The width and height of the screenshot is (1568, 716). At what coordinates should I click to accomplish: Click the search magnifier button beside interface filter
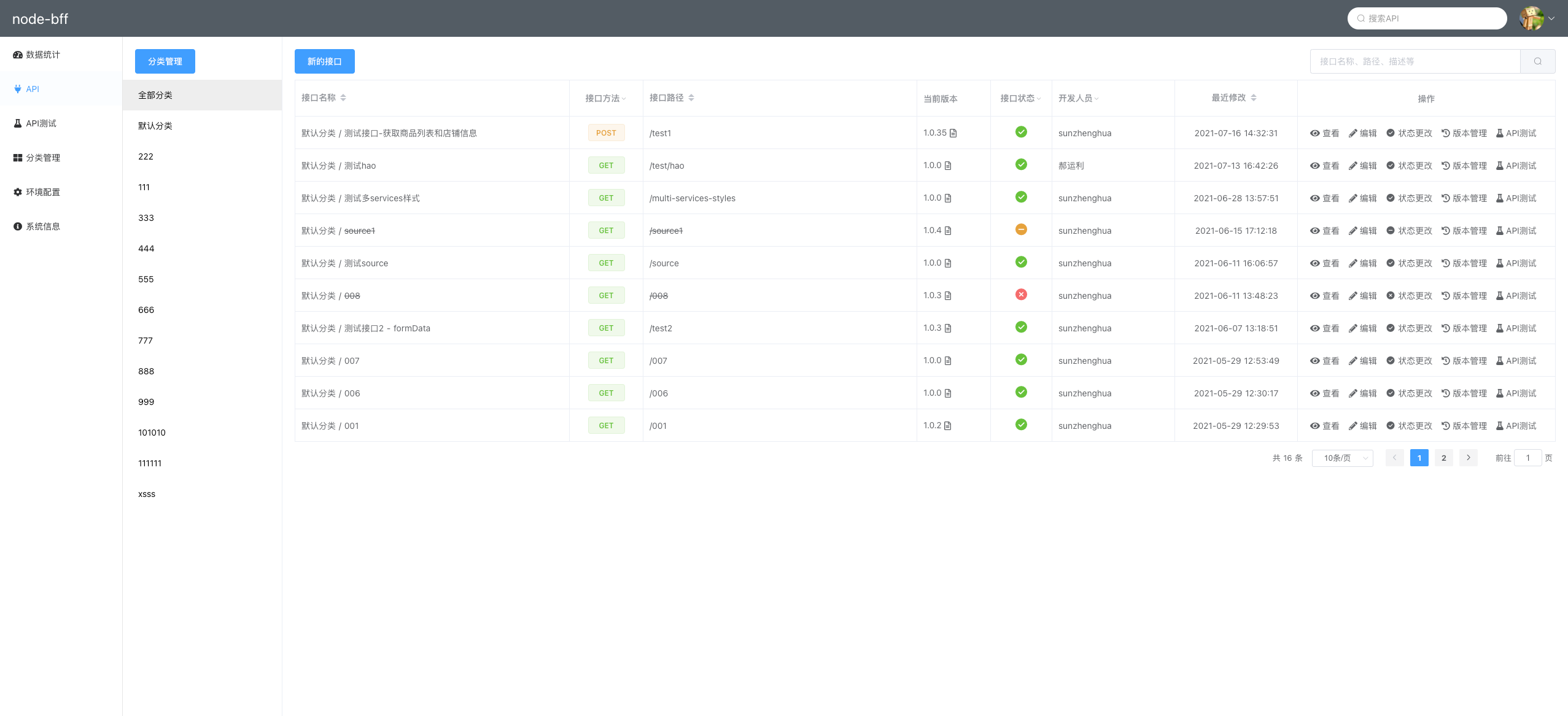(1537, 61)
